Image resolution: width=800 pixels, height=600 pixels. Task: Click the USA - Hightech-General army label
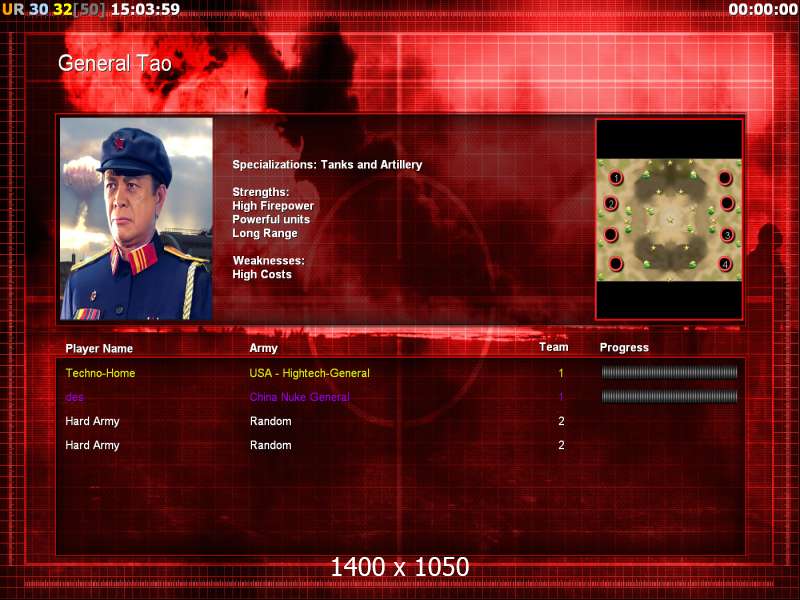[x=309, y=373]
